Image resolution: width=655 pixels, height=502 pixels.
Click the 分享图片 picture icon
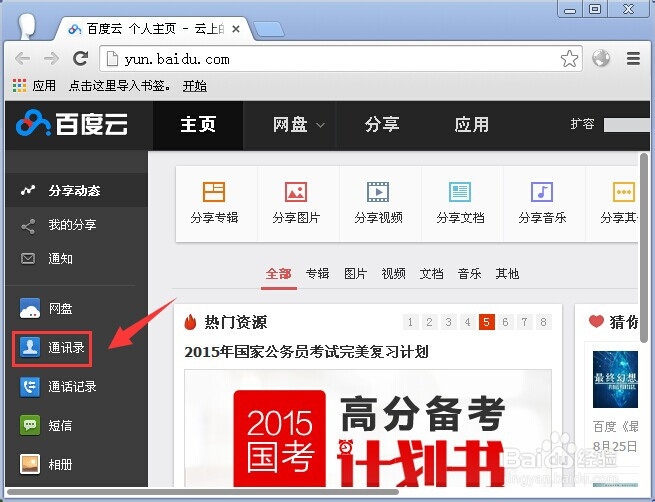click(296, 192)
